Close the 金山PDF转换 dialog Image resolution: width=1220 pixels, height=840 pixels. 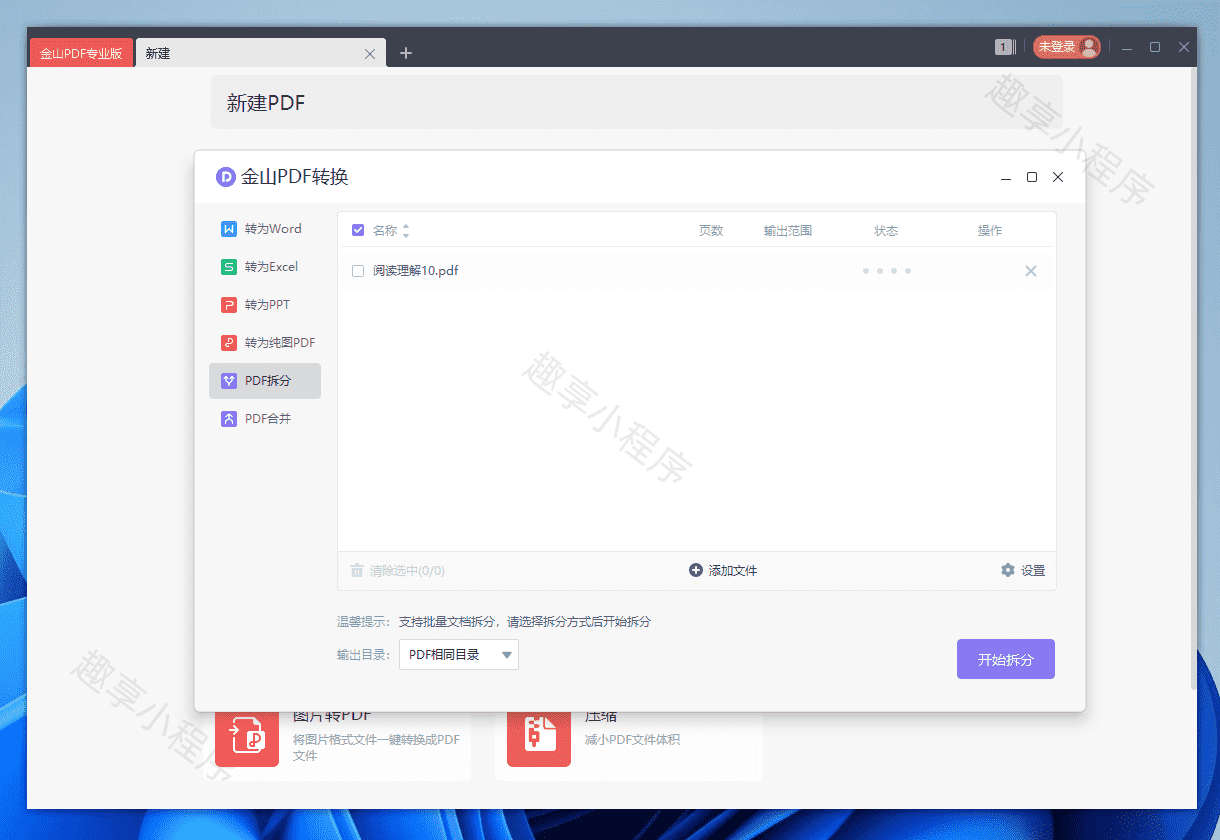pos(1058,177)
